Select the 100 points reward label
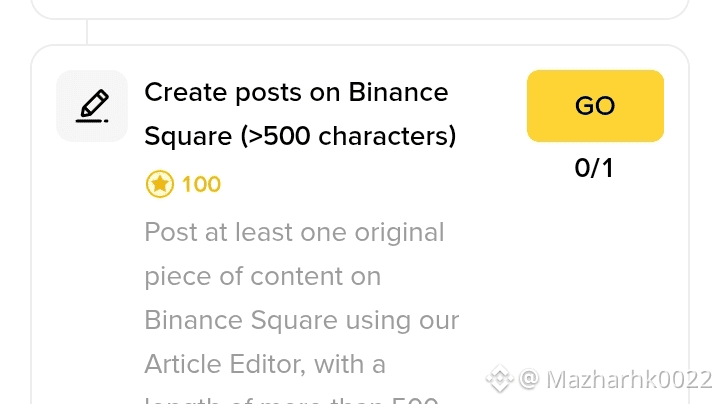The width and height of the screenshot is (720, 404). (x=201, y=184)
